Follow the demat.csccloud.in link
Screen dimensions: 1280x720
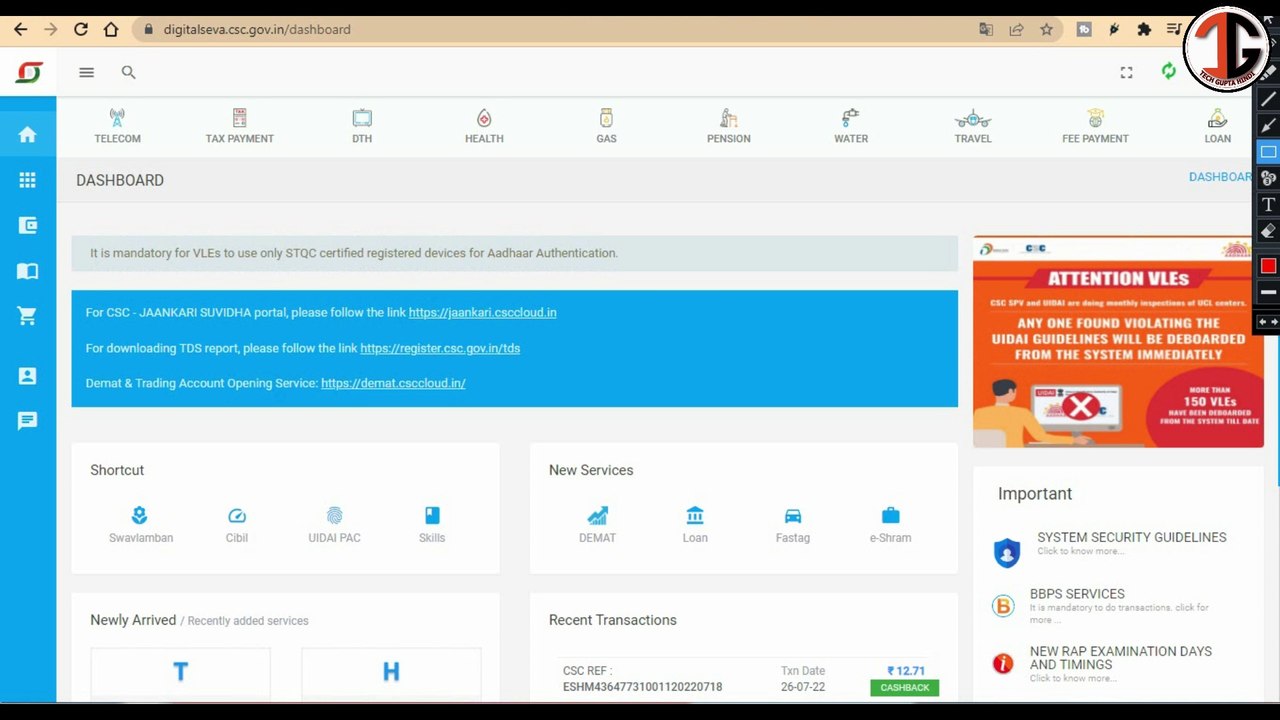(x=393, y=383)
